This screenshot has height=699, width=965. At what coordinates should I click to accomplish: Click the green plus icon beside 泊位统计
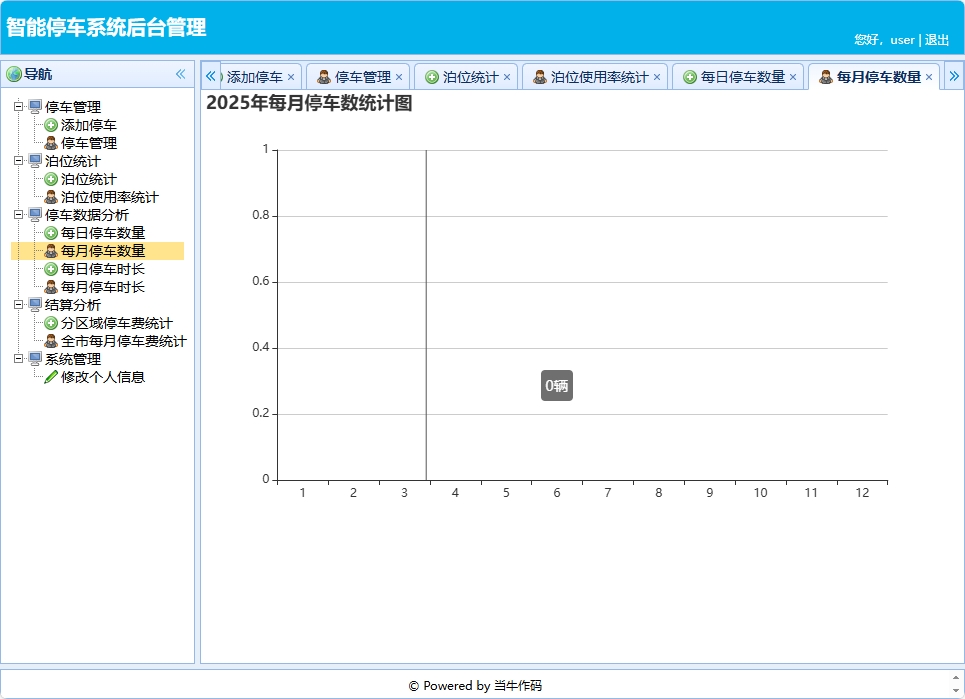point(51,179)
